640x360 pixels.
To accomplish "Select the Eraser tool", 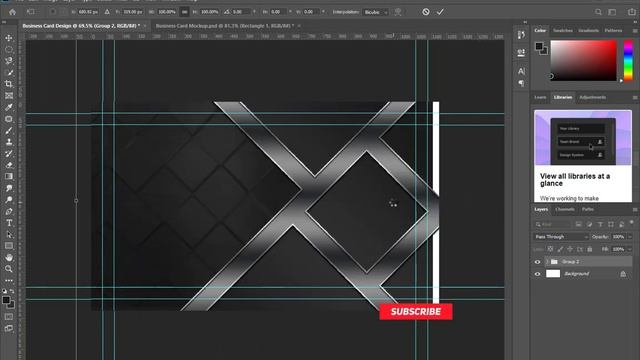I will (x=9, y=165).
